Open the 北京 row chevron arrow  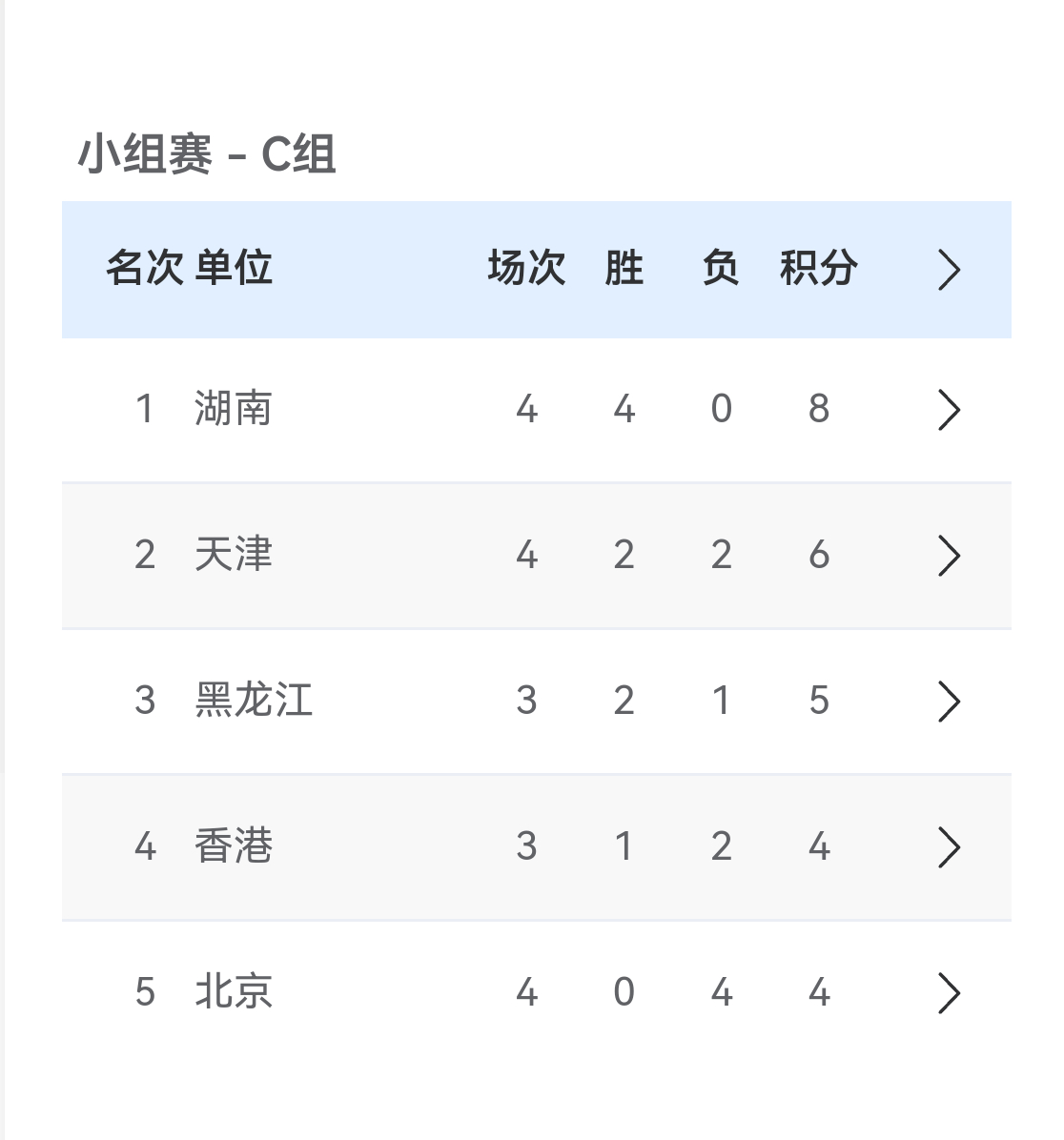point(950,992)
